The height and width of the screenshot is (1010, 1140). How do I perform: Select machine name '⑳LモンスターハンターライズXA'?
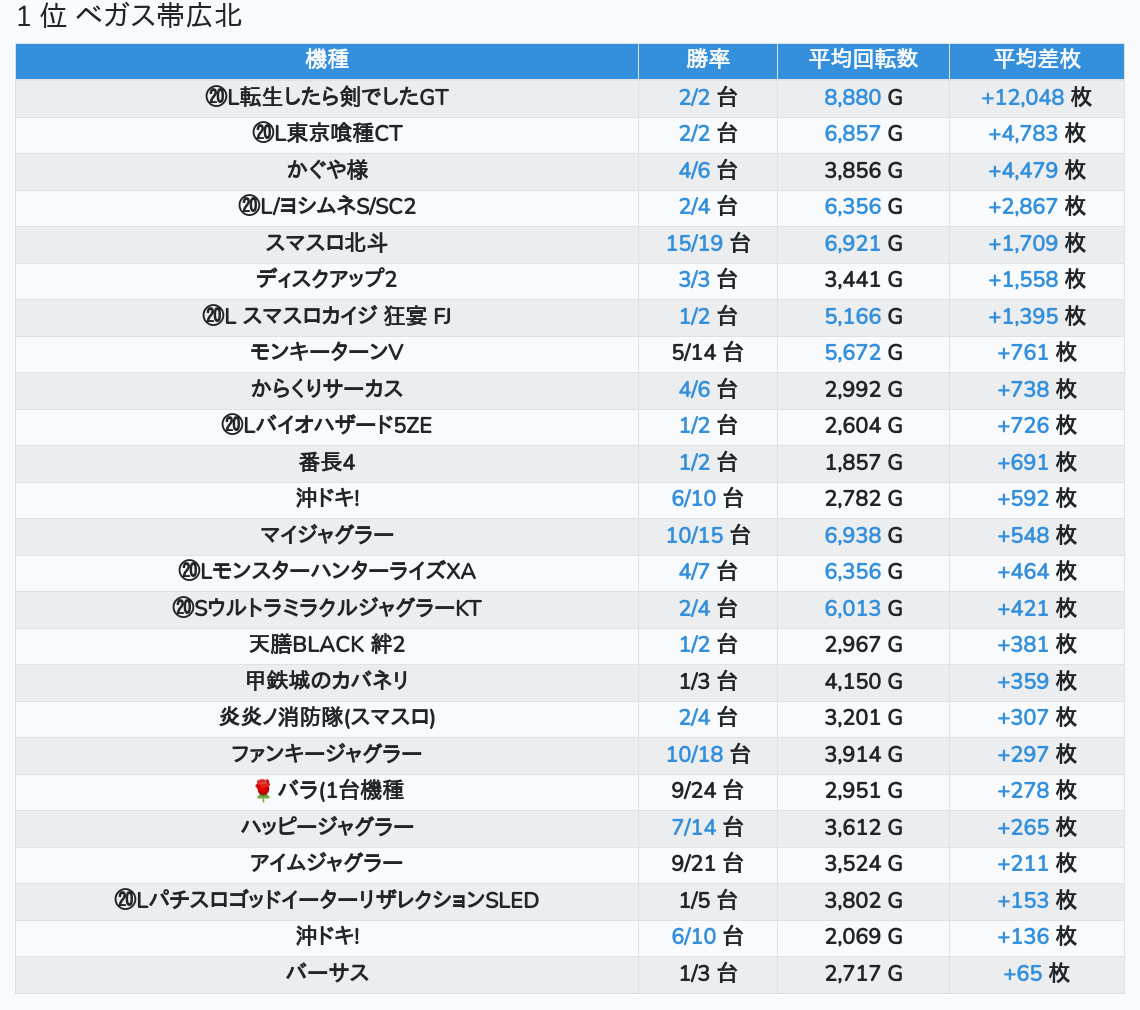pos(326,572)
